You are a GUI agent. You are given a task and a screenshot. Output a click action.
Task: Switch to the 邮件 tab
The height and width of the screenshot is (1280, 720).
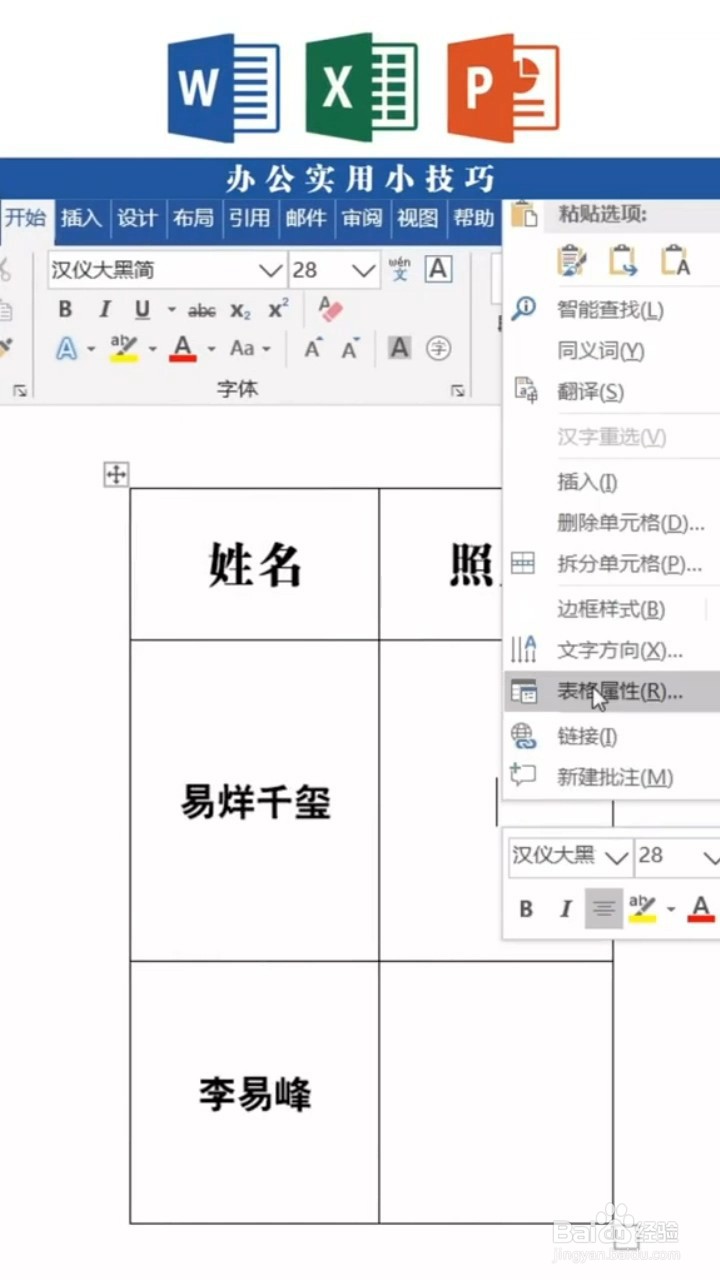coord(305,218)
